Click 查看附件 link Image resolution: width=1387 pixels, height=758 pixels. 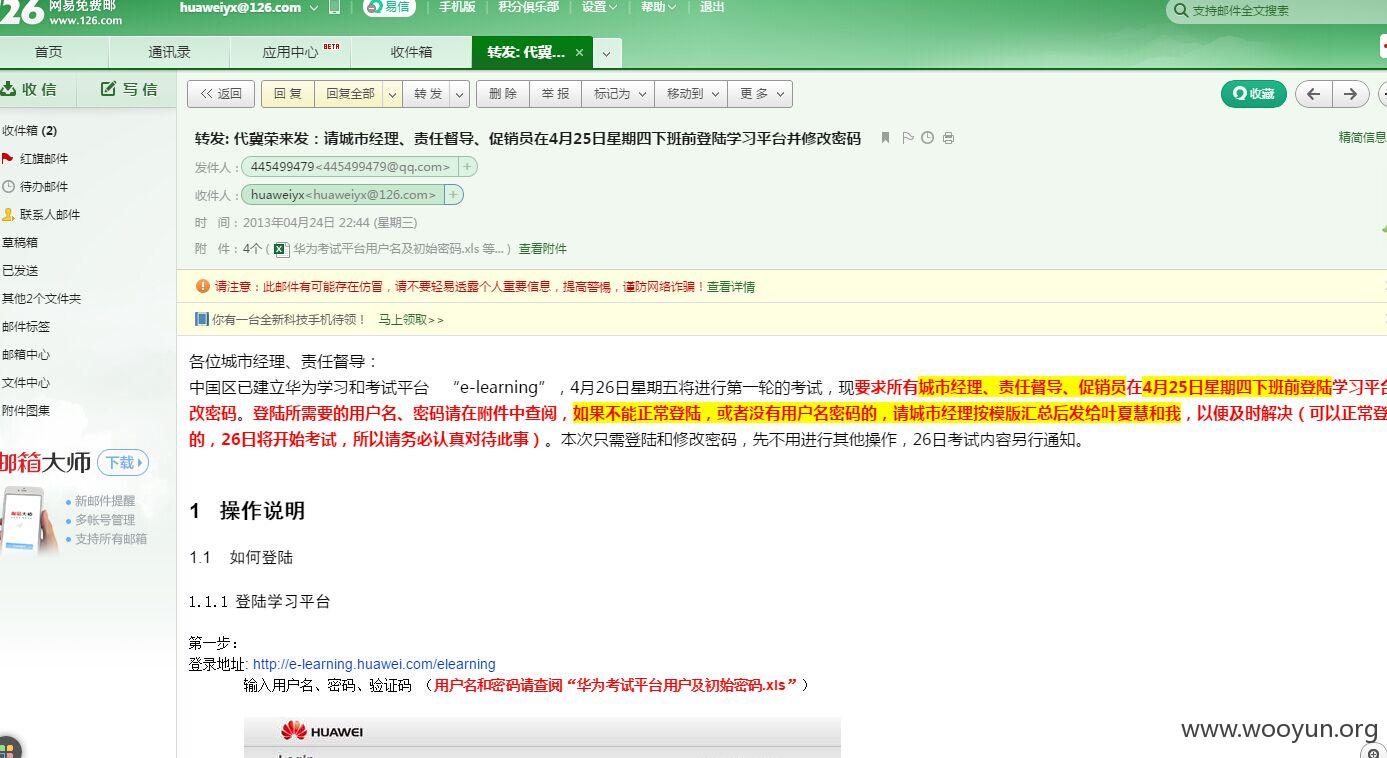pos(542,249)
